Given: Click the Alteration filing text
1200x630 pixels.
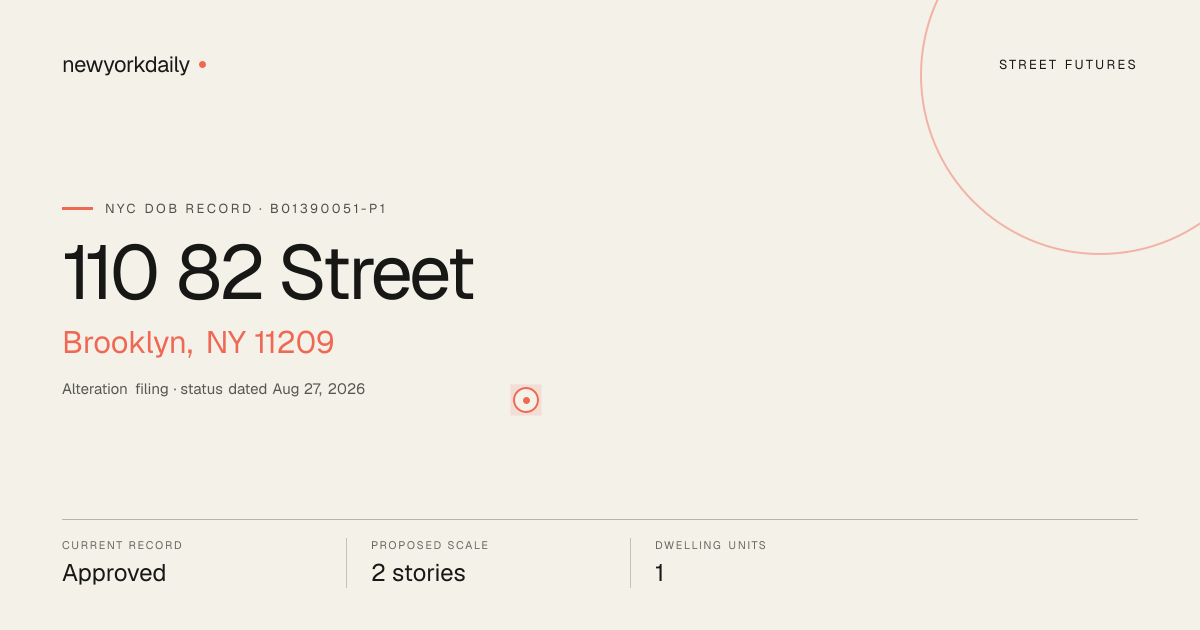Looking at the screenshot, I should point(115,389).
